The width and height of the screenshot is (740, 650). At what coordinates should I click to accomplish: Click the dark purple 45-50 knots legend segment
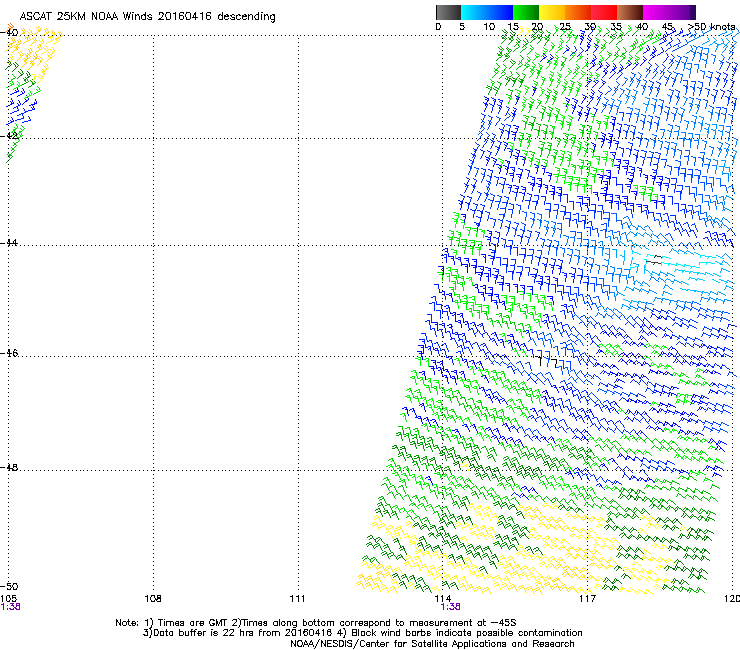(x=682, y=12)
